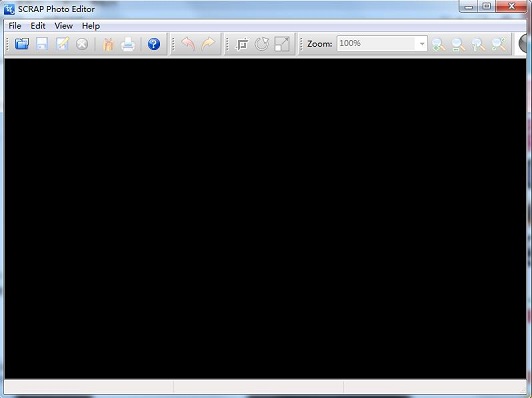Screen dimensions: 532x398
Task: Click the first magnifier icon after Zoom box
Action: pos(438,44)
